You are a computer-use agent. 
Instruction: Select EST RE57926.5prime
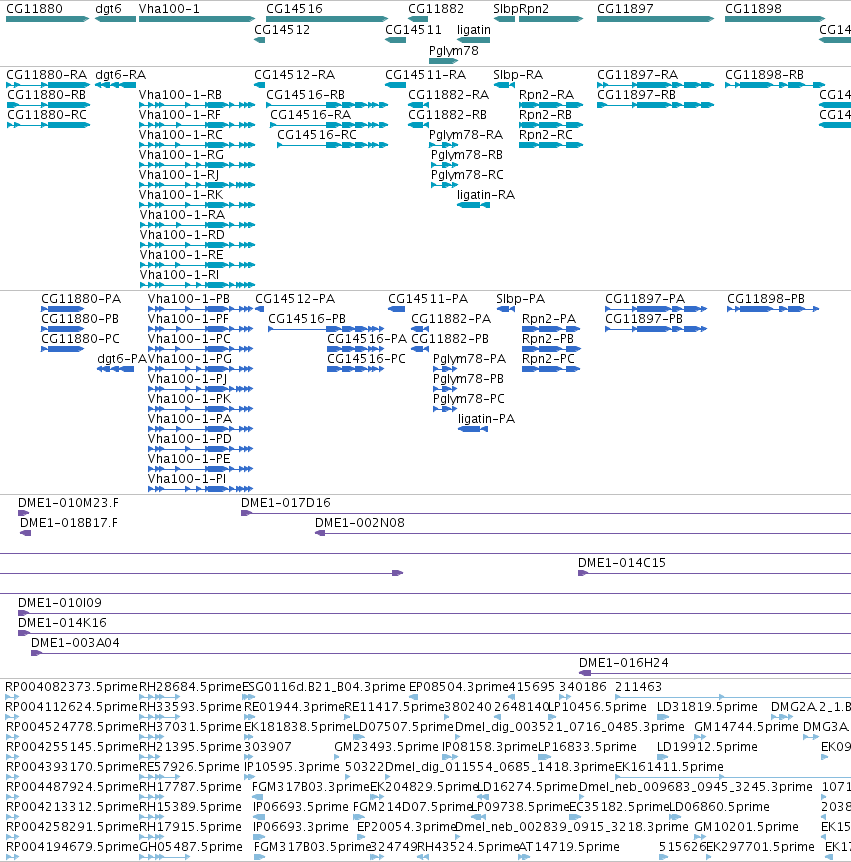190,767
